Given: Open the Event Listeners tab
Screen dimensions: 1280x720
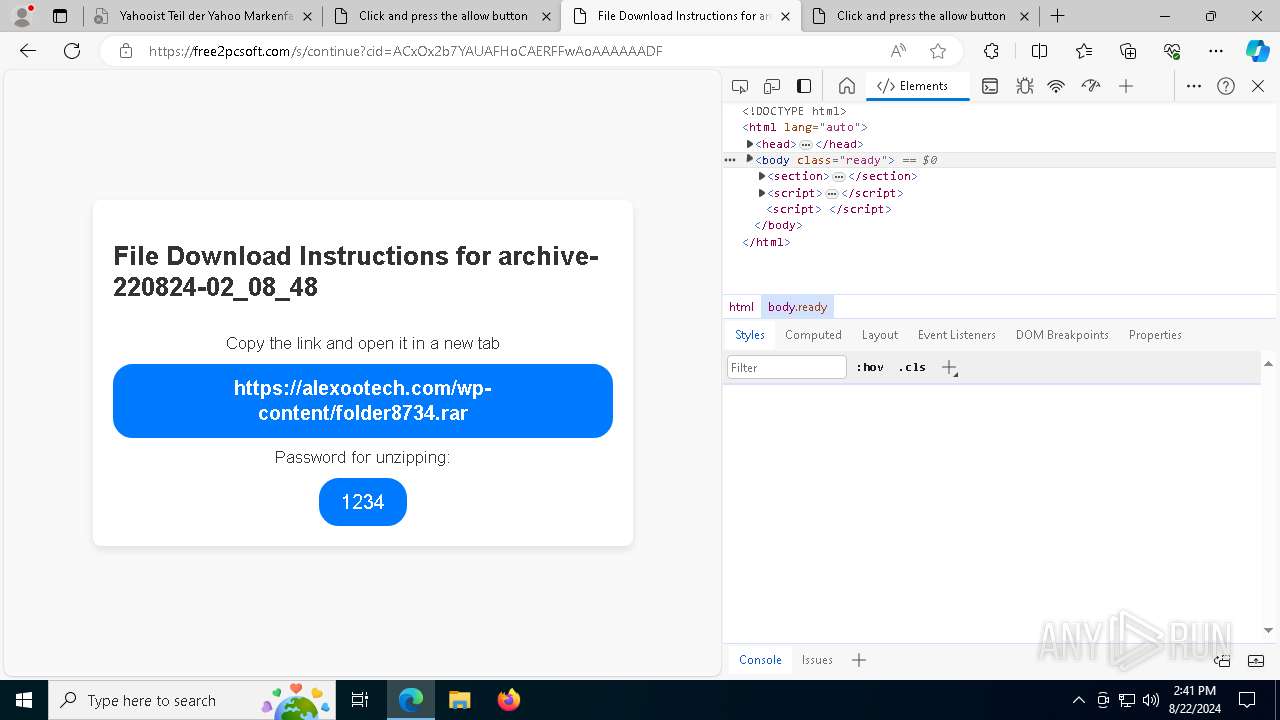Looking at the screenshot, I should tap(957, 335).
